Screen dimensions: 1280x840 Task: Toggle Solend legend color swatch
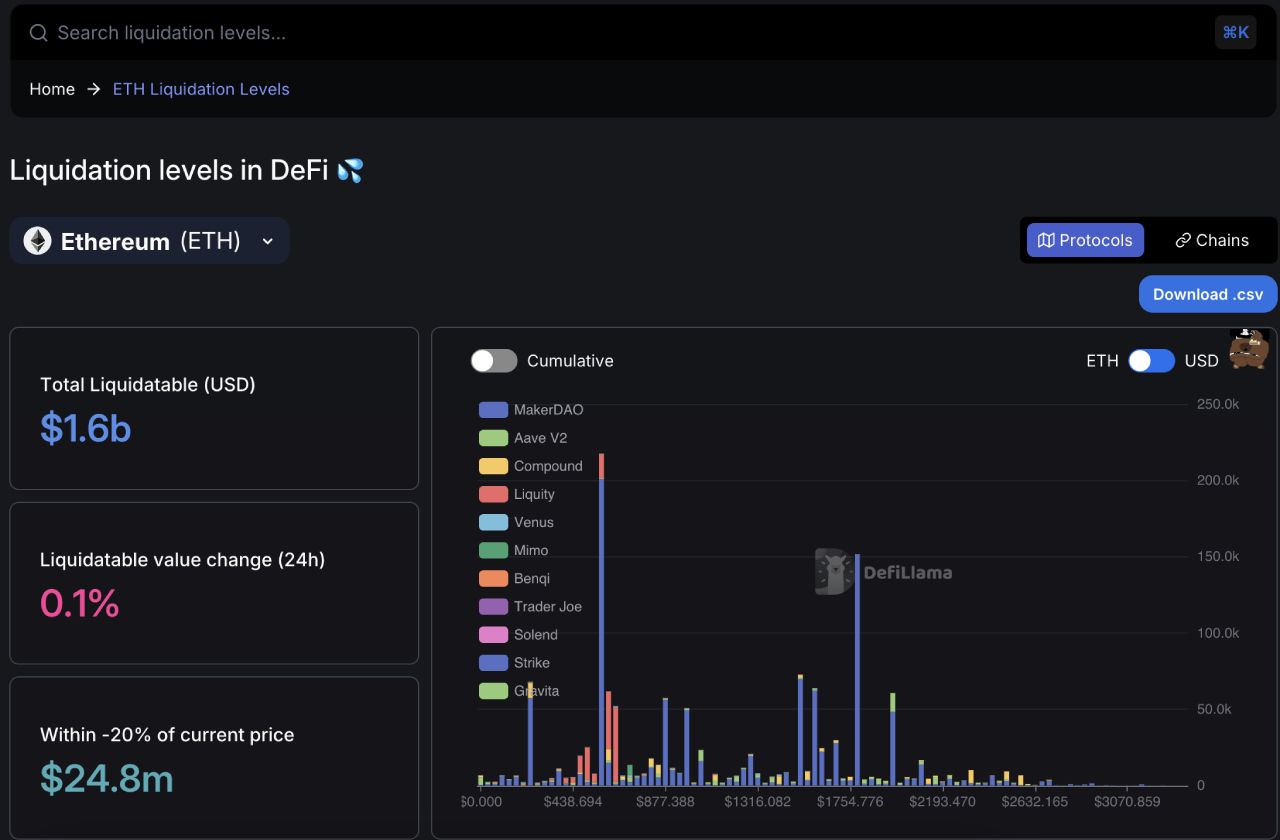[494, 634]
